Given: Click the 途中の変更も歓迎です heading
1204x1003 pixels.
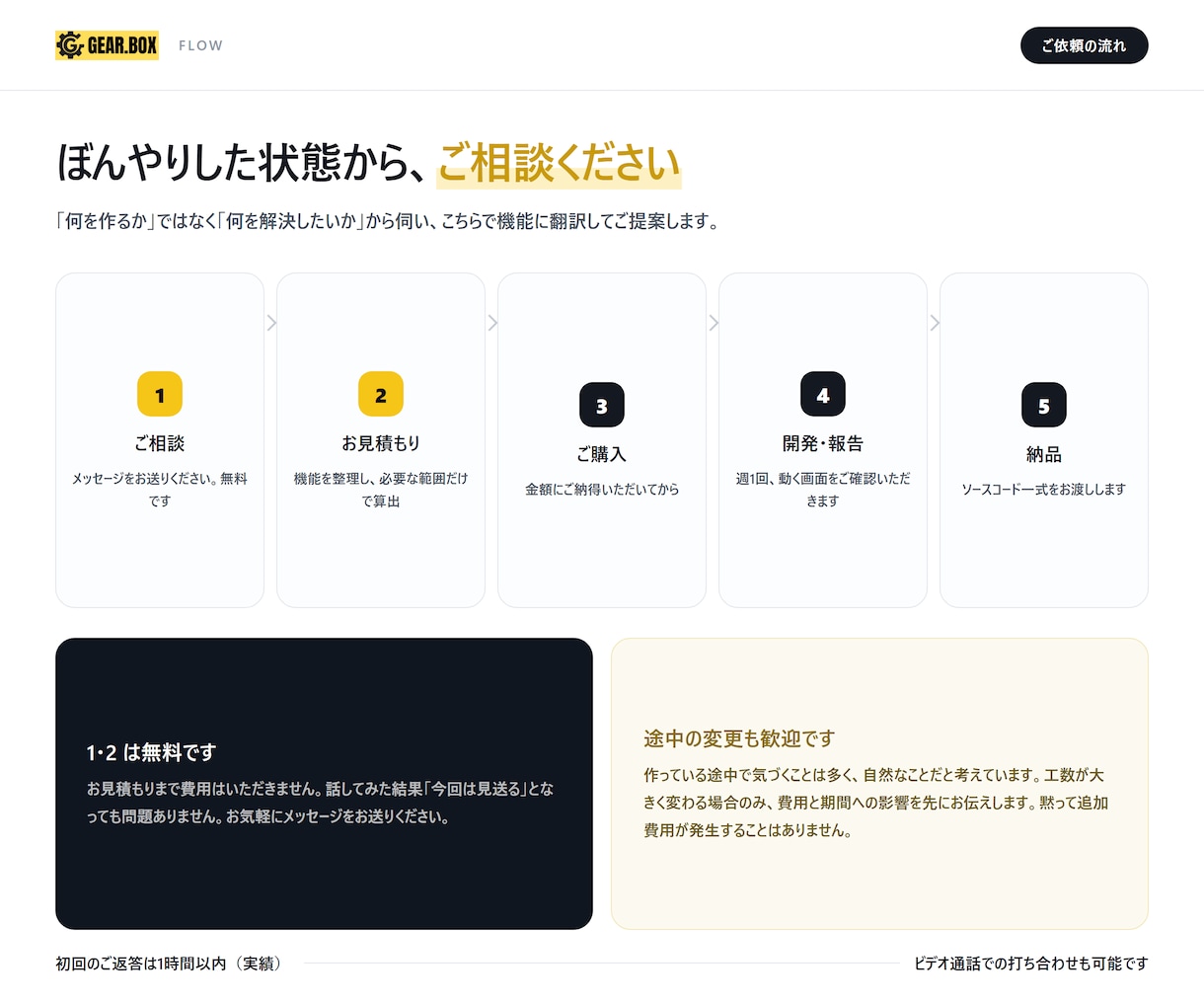Looking at the screenshot, I should [739, 738].
